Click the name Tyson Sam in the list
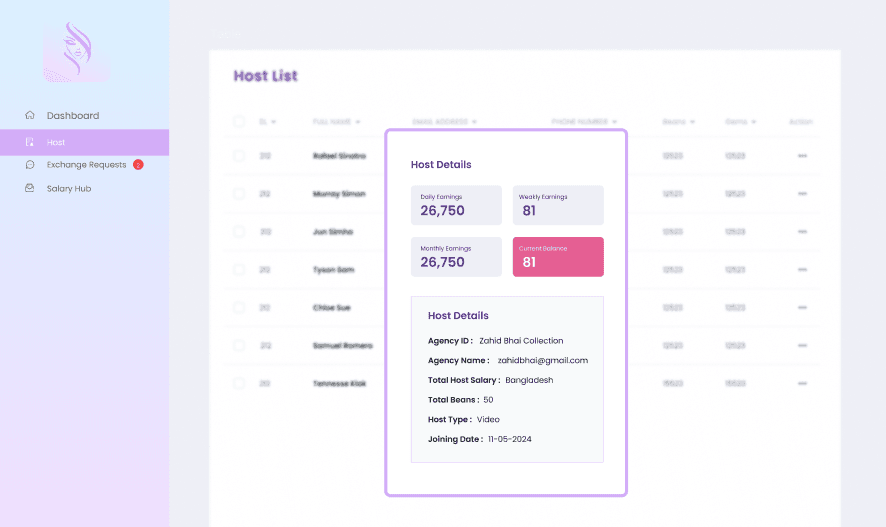This screenshot has height=527, width=886. [333, 269]
